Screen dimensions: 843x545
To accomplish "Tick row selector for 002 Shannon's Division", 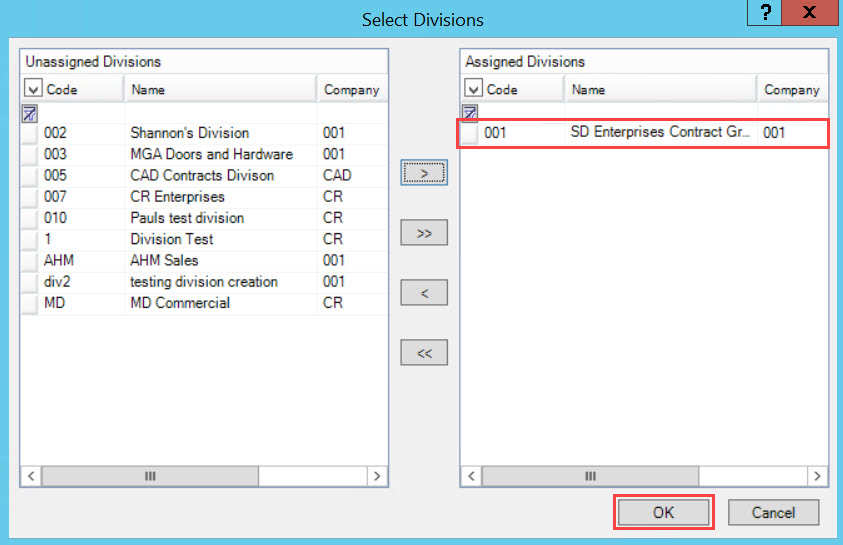I will tap(30, 133).
